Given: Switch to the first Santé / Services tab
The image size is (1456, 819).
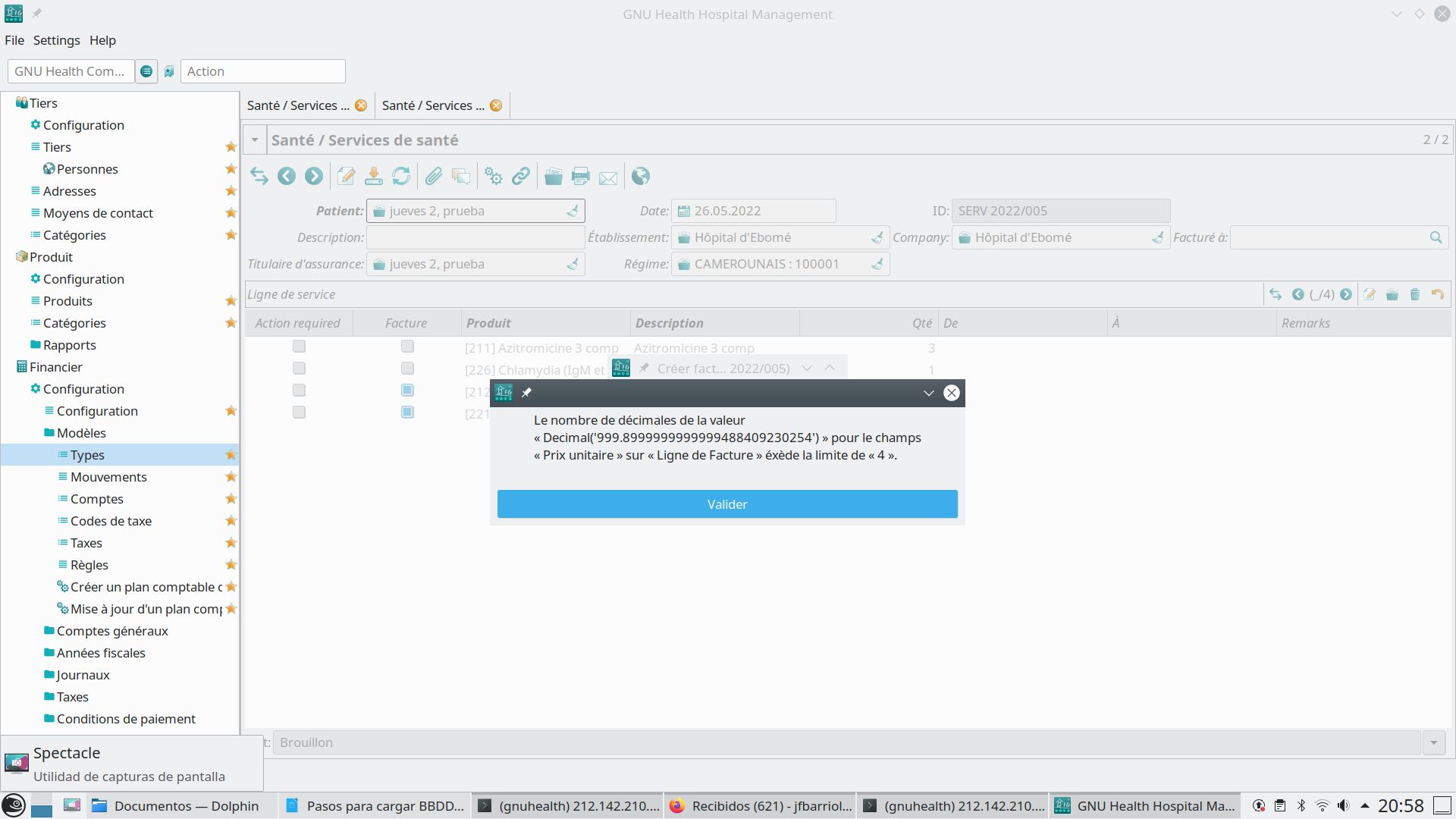Looking at the screenshot, I should 298,105.
